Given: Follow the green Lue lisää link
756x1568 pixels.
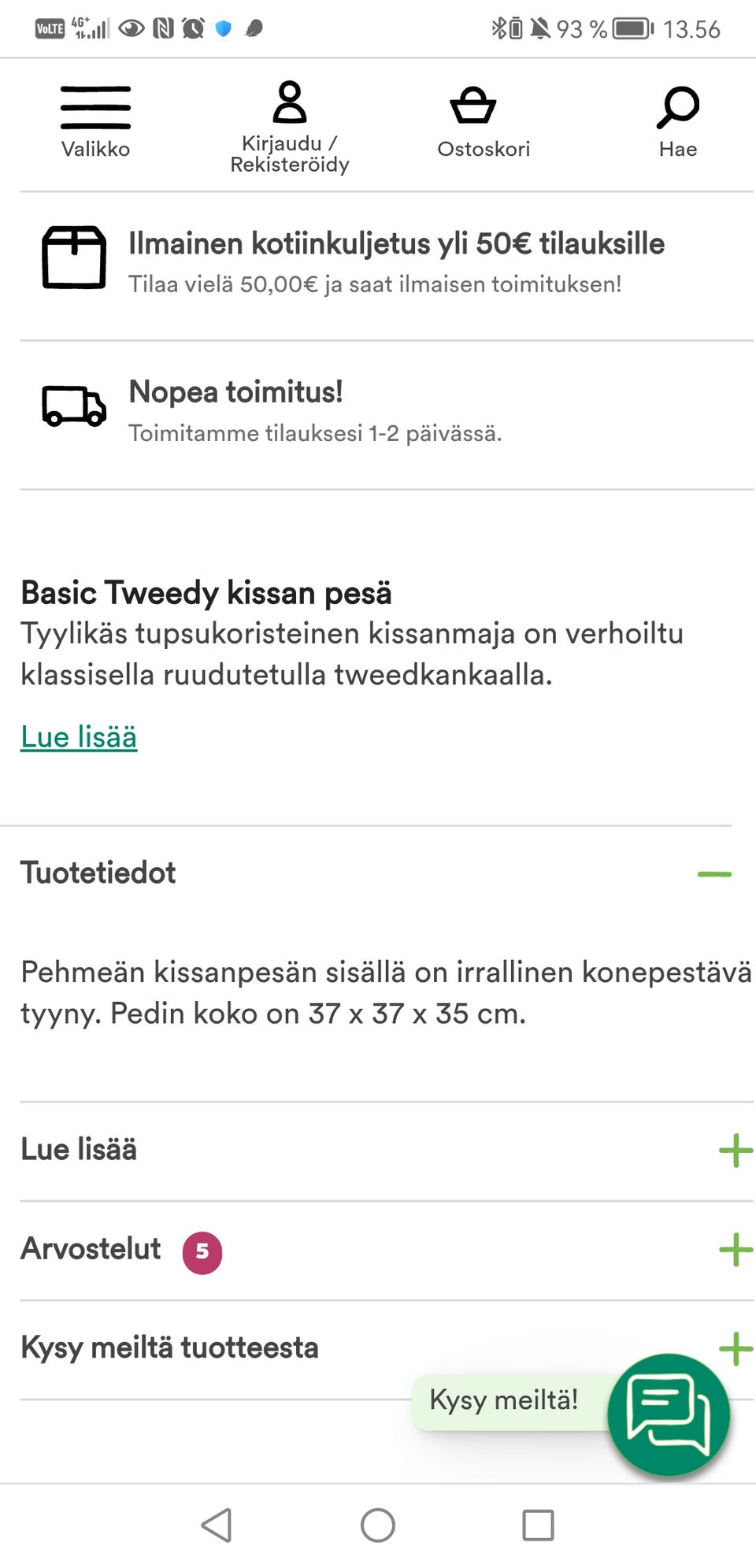Looking at the screenshot, I should coord(79,737).
